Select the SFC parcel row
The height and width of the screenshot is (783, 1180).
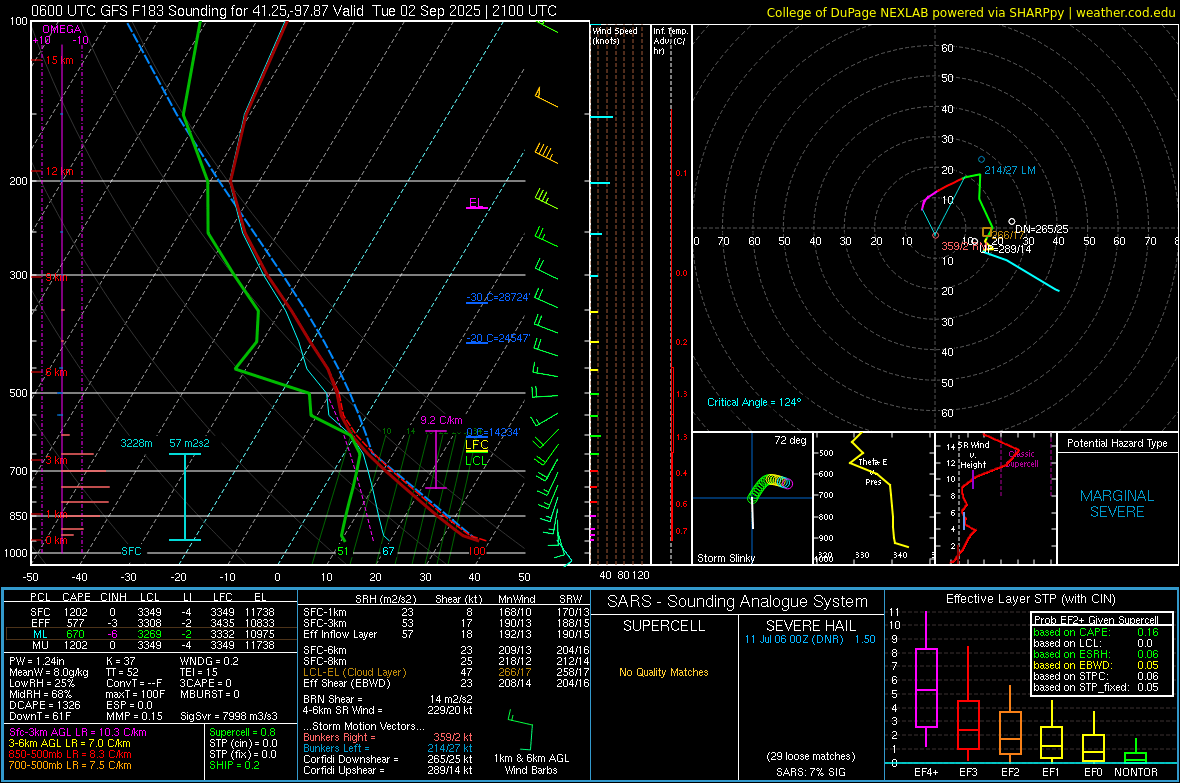(x=149, y=612)
